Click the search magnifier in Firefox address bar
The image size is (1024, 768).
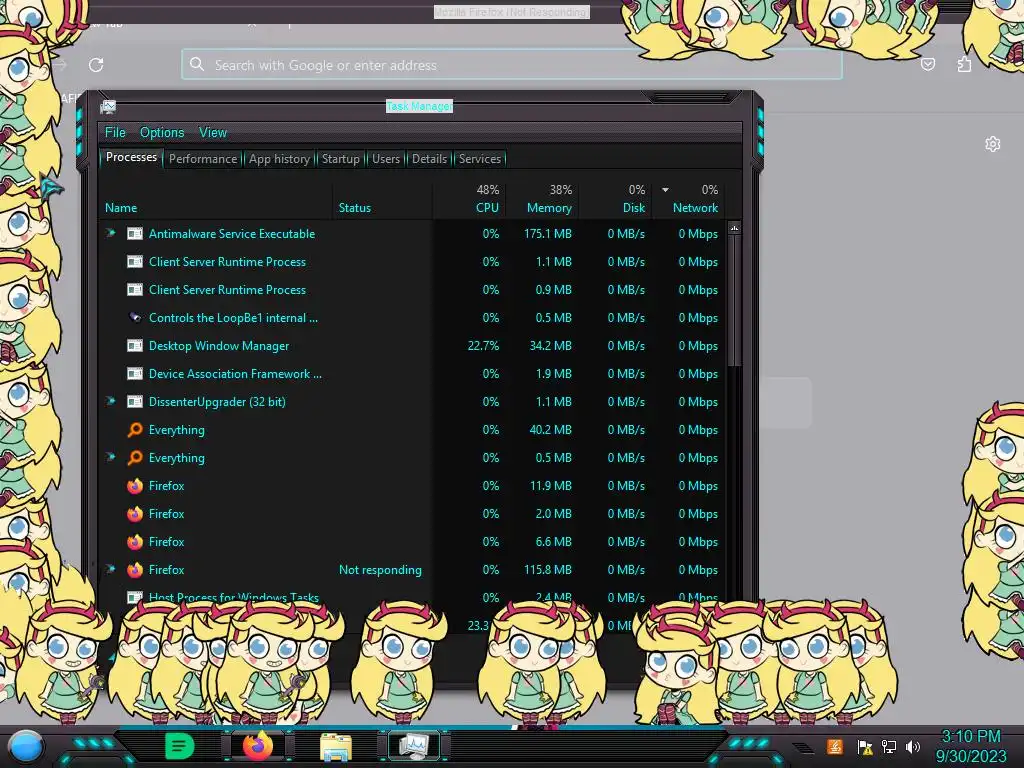click(197, 64)
